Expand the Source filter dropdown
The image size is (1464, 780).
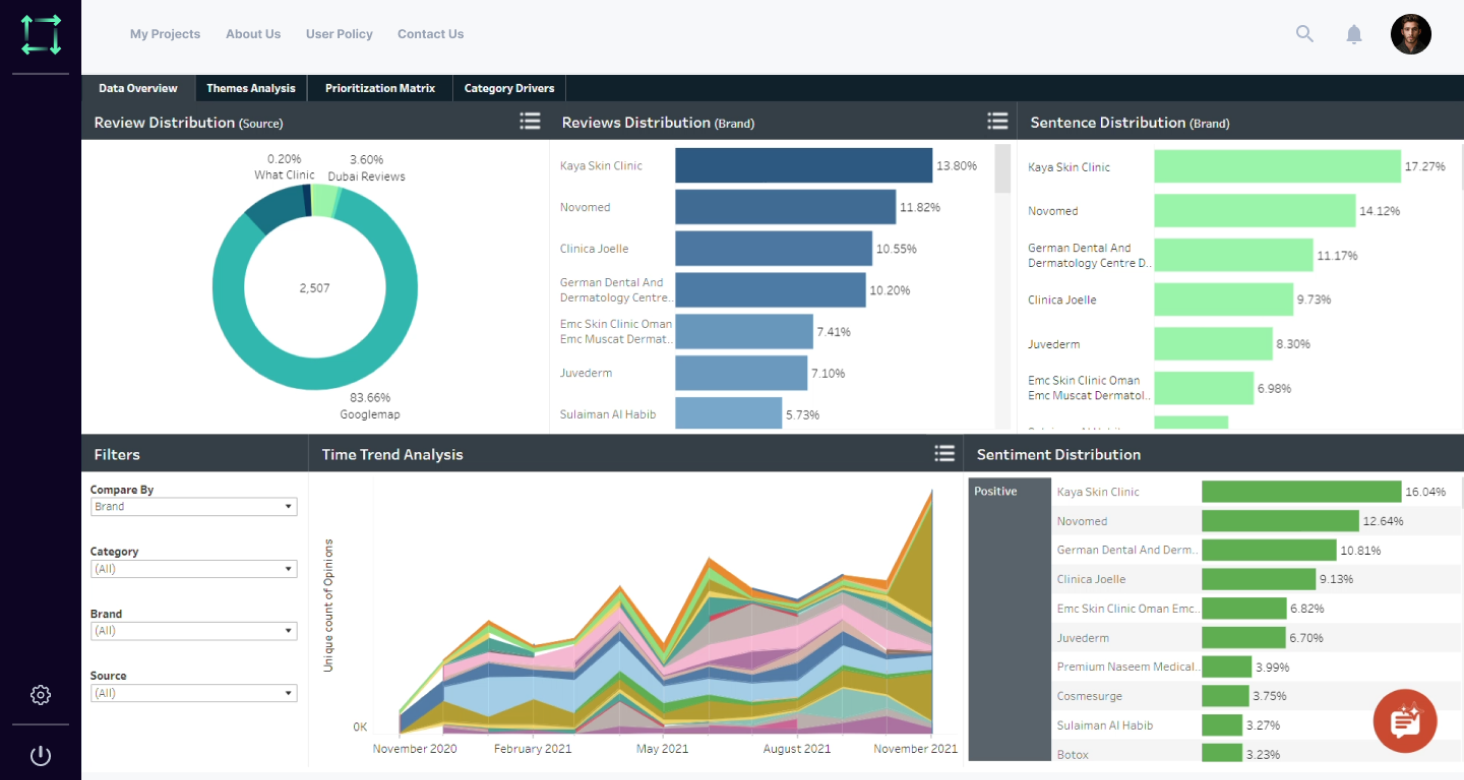(x=194, y=693)
